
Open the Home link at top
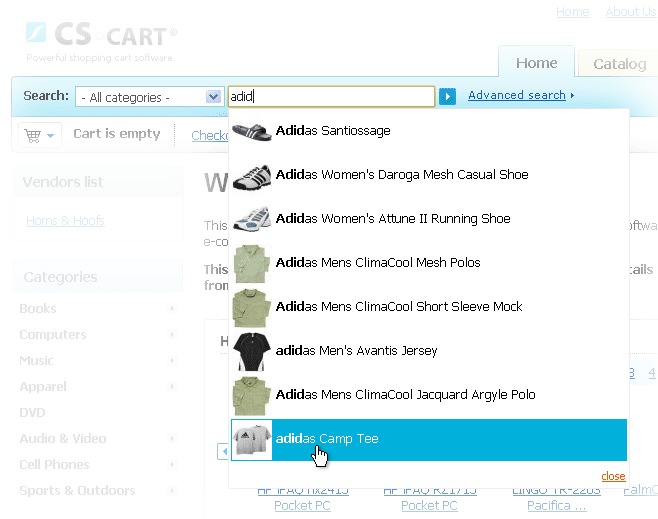coord(572,12)
